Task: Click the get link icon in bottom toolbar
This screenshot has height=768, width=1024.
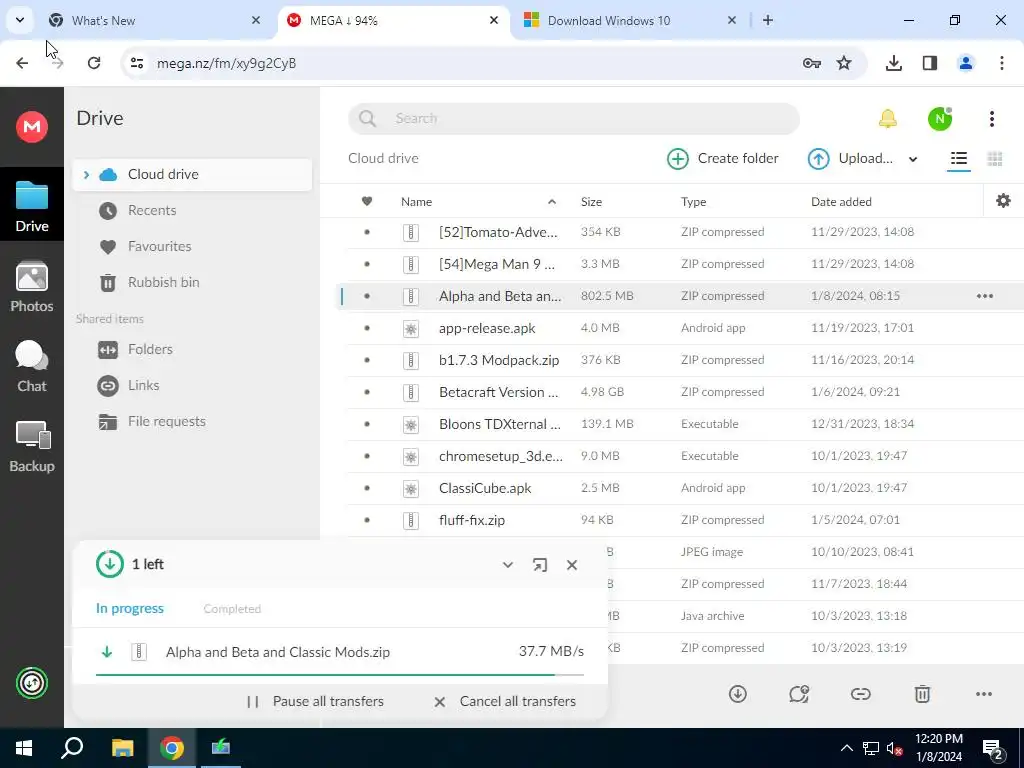Action: 860,694
